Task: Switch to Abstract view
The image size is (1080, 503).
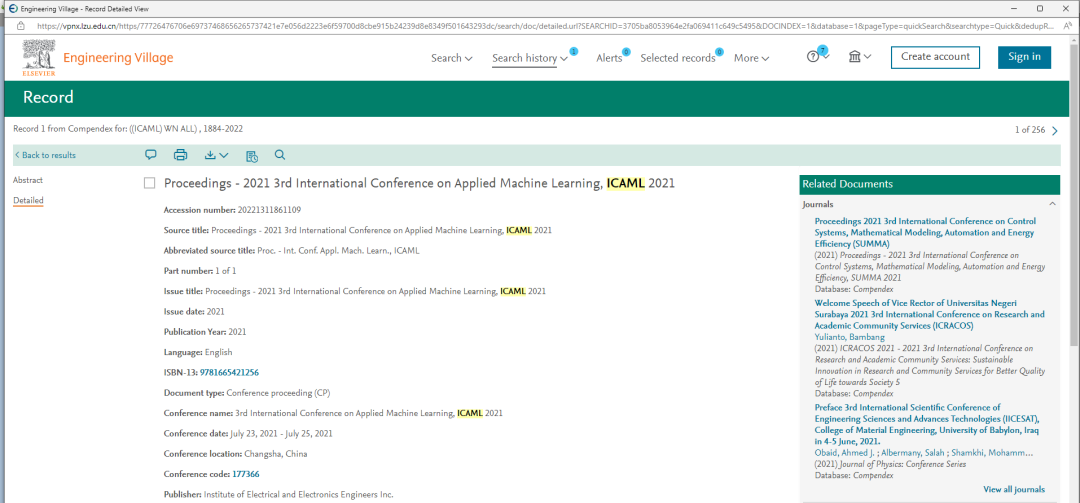Action: pyautogui.click(x=28, y=180)
